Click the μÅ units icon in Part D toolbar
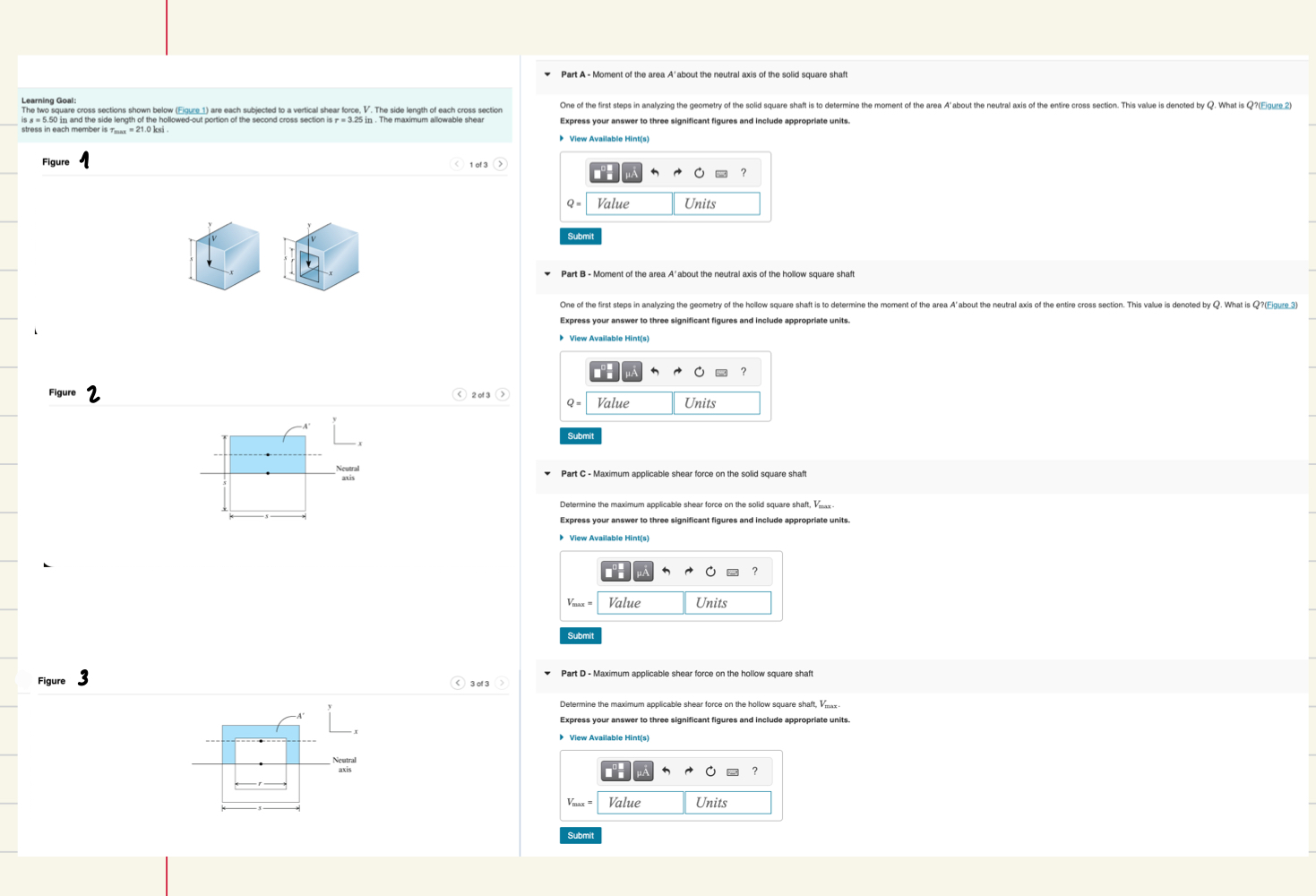Image resolution: width=1316 pixels, height=896 pixels. pos(642,771)
